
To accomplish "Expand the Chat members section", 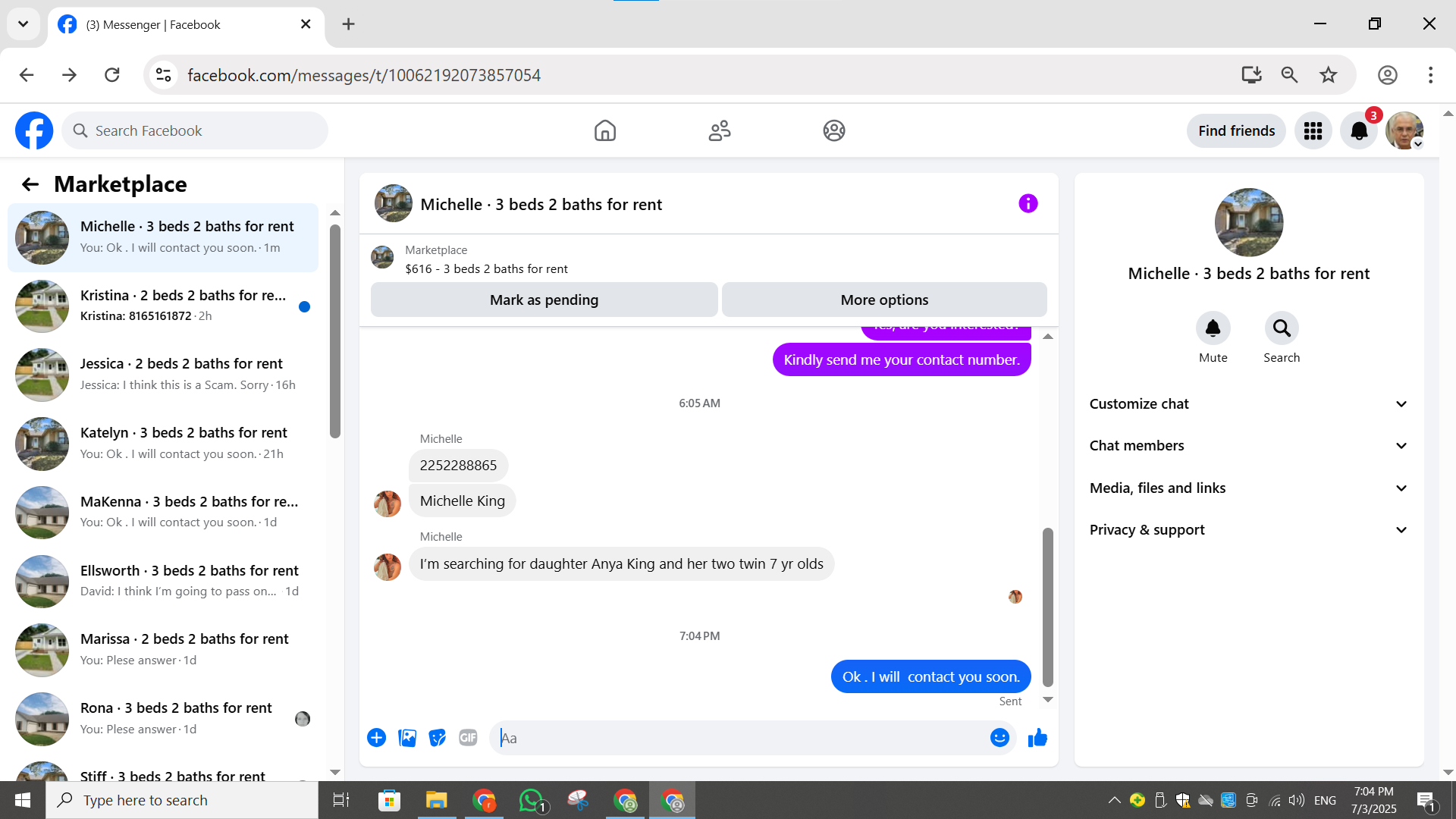I will click(x=1248, y=446).
